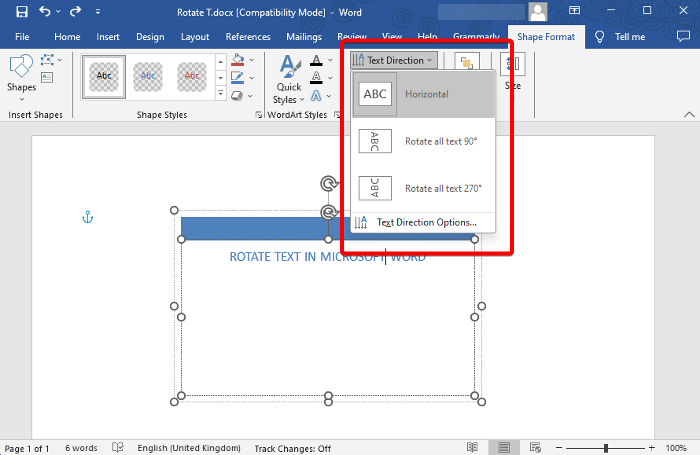Open the Shape Styles dialog launcher

[x=258, y=115]
